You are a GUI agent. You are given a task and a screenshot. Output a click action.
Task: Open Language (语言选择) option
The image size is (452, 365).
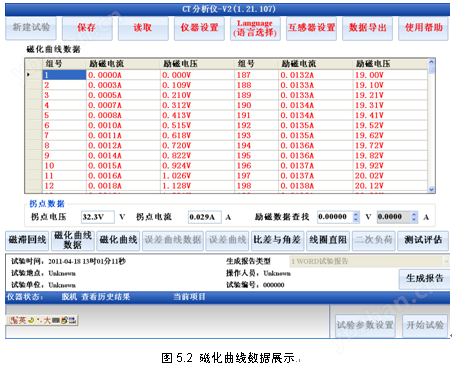pos(255,28)
